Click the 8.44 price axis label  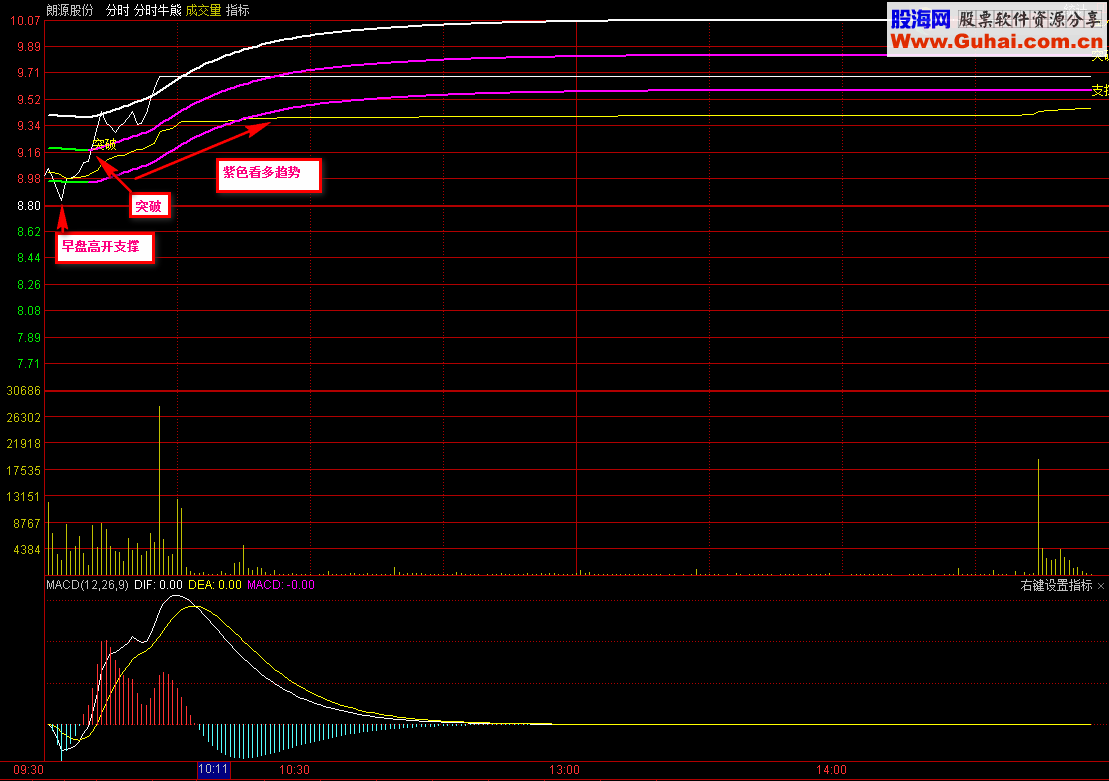(x=29, y=259)
